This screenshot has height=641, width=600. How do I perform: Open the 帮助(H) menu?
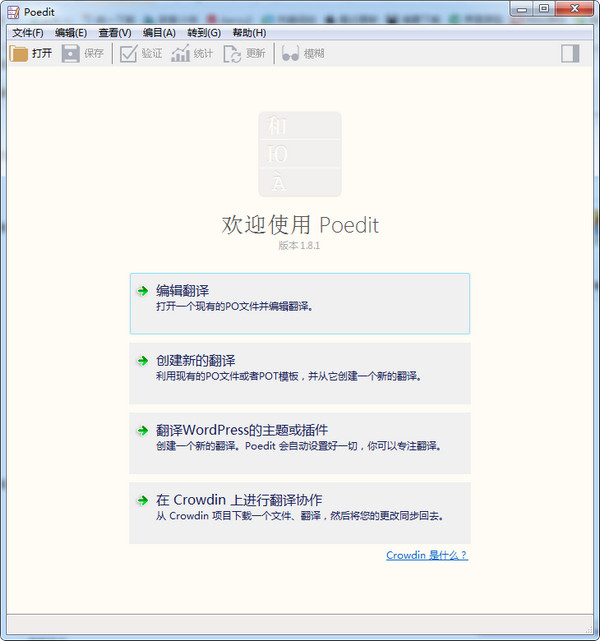point(249,33)
